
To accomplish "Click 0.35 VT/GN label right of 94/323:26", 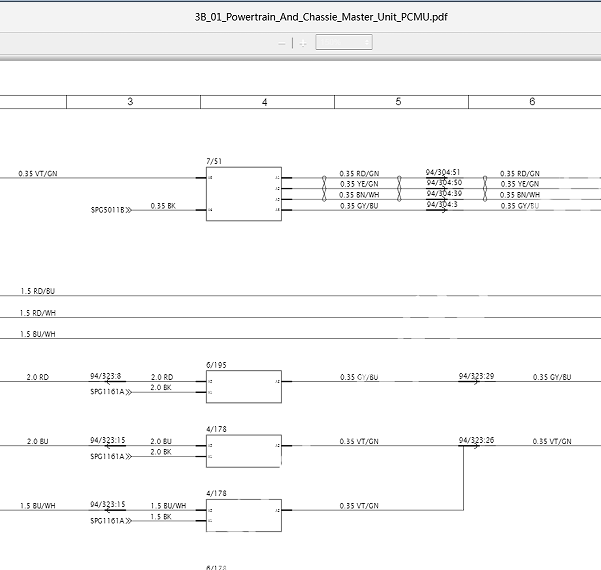I will [x=552, y=442].
